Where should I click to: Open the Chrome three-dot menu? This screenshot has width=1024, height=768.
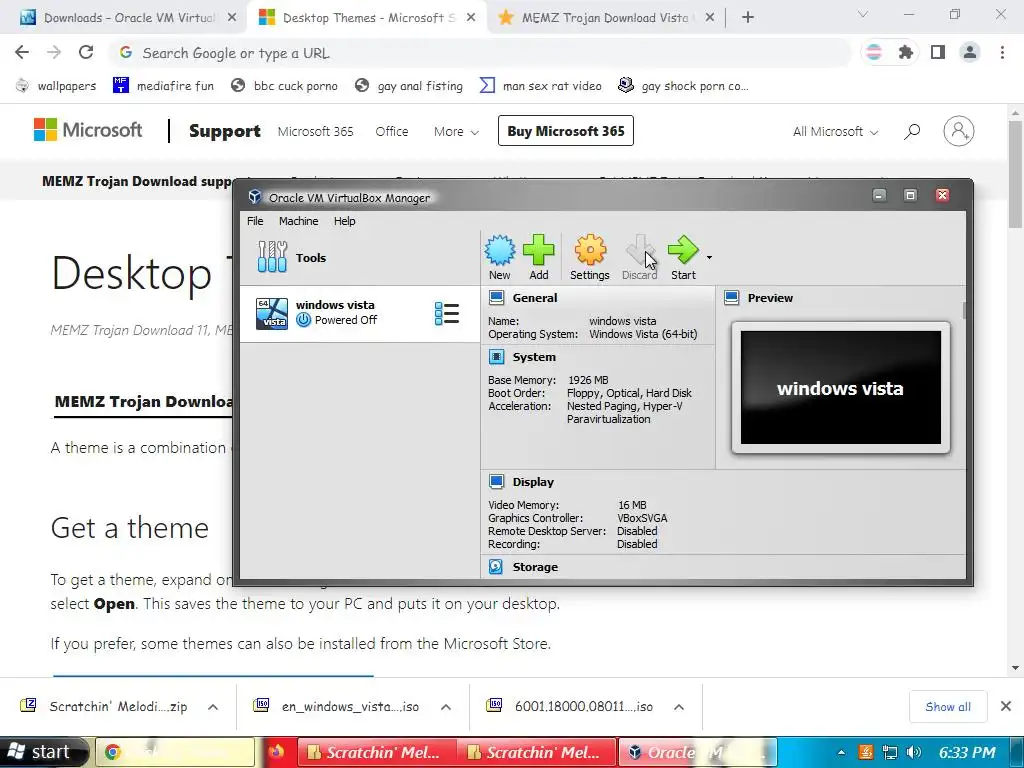(1002, 52)
